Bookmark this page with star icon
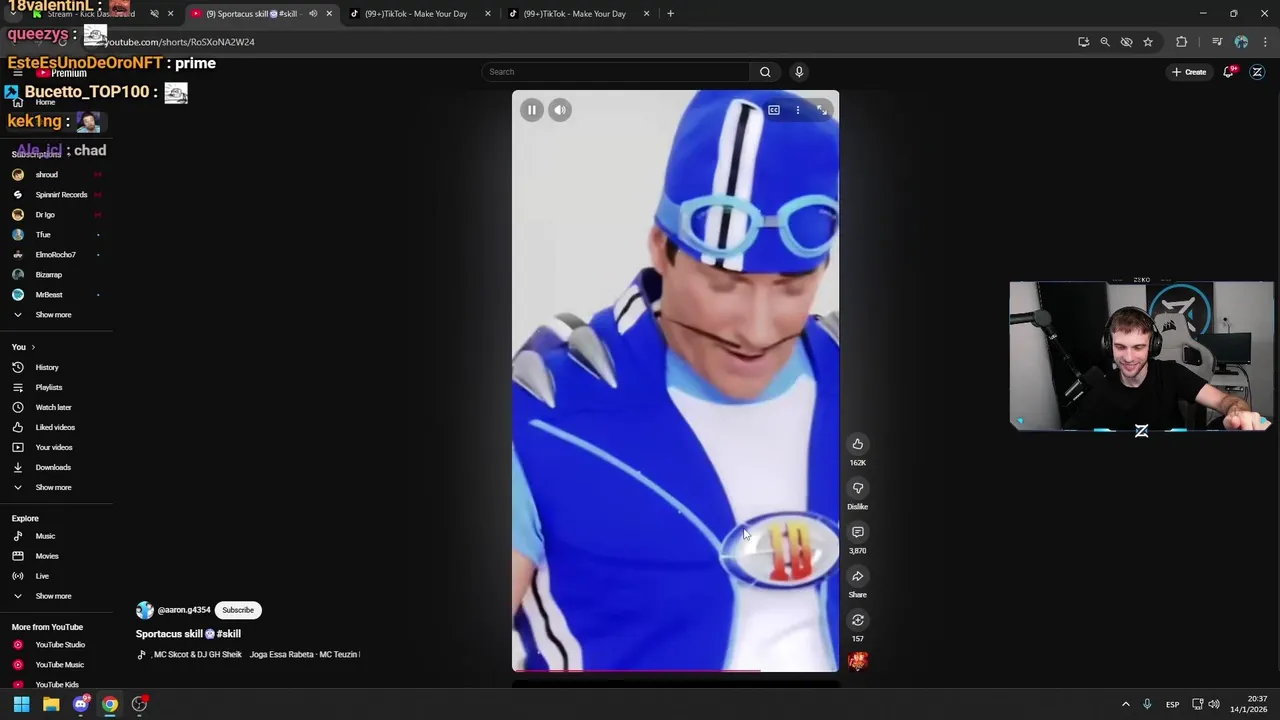 click(1148, 42)
